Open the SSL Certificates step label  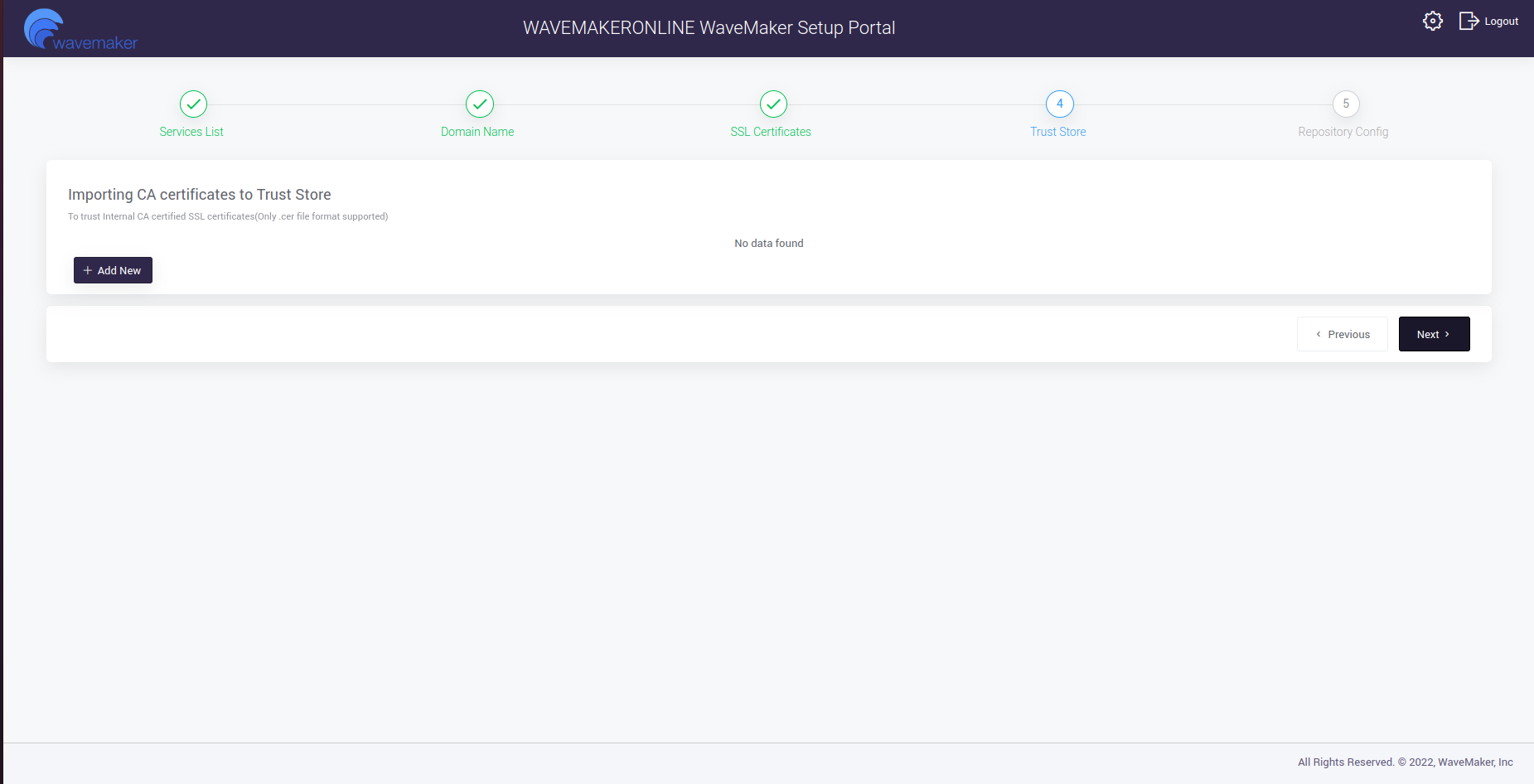click(771, 132)
